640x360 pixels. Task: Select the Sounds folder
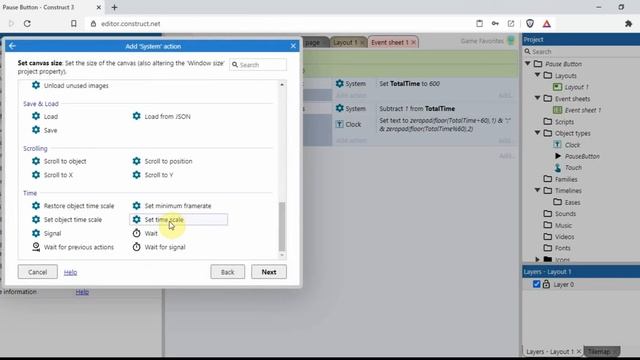coord(560,213)
